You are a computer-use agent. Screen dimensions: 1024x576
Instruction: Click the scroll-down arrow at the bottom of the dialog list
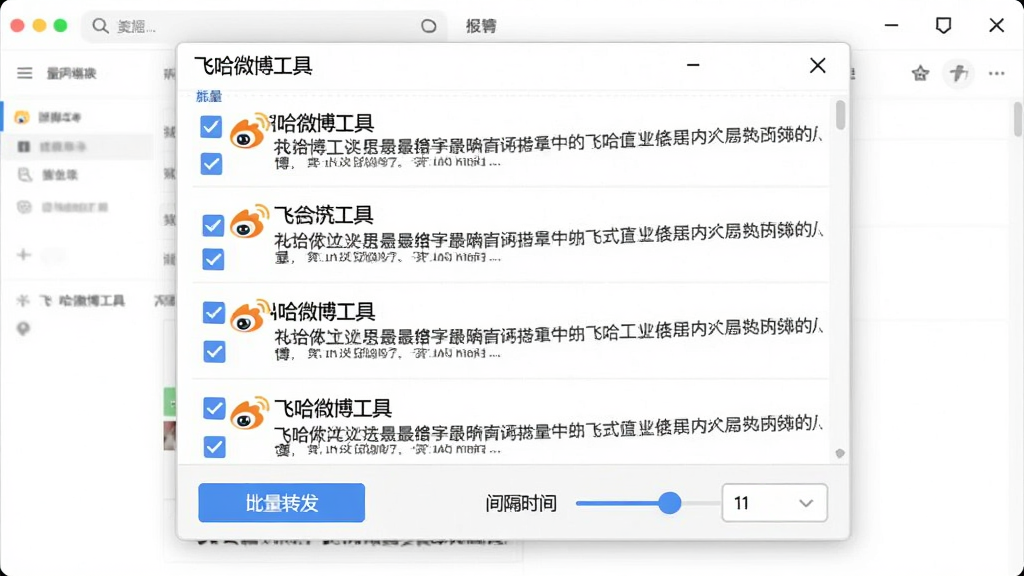(840, 453)
